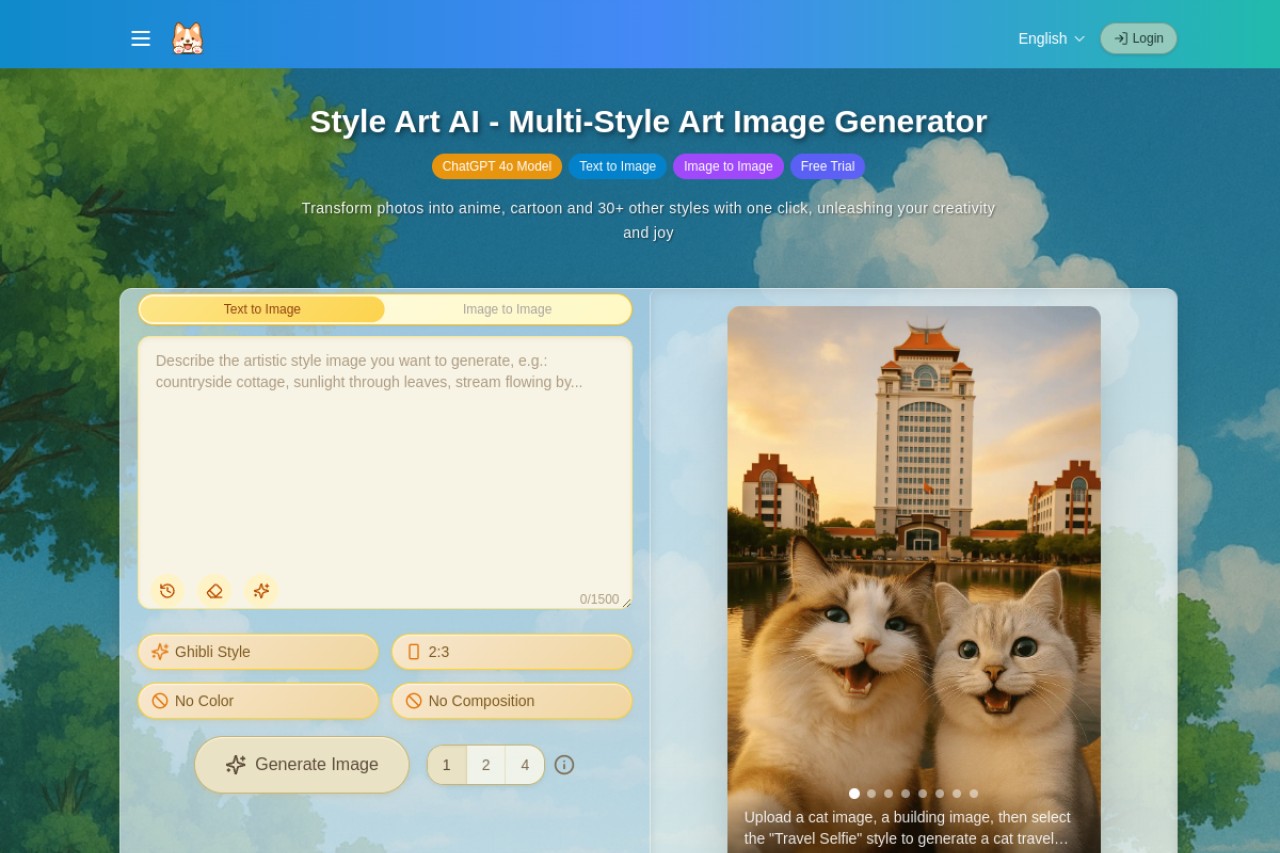The width and height of the screenshot is (1280, 853).
Task: Open prompt history icon
Action: tap(167, 591)
